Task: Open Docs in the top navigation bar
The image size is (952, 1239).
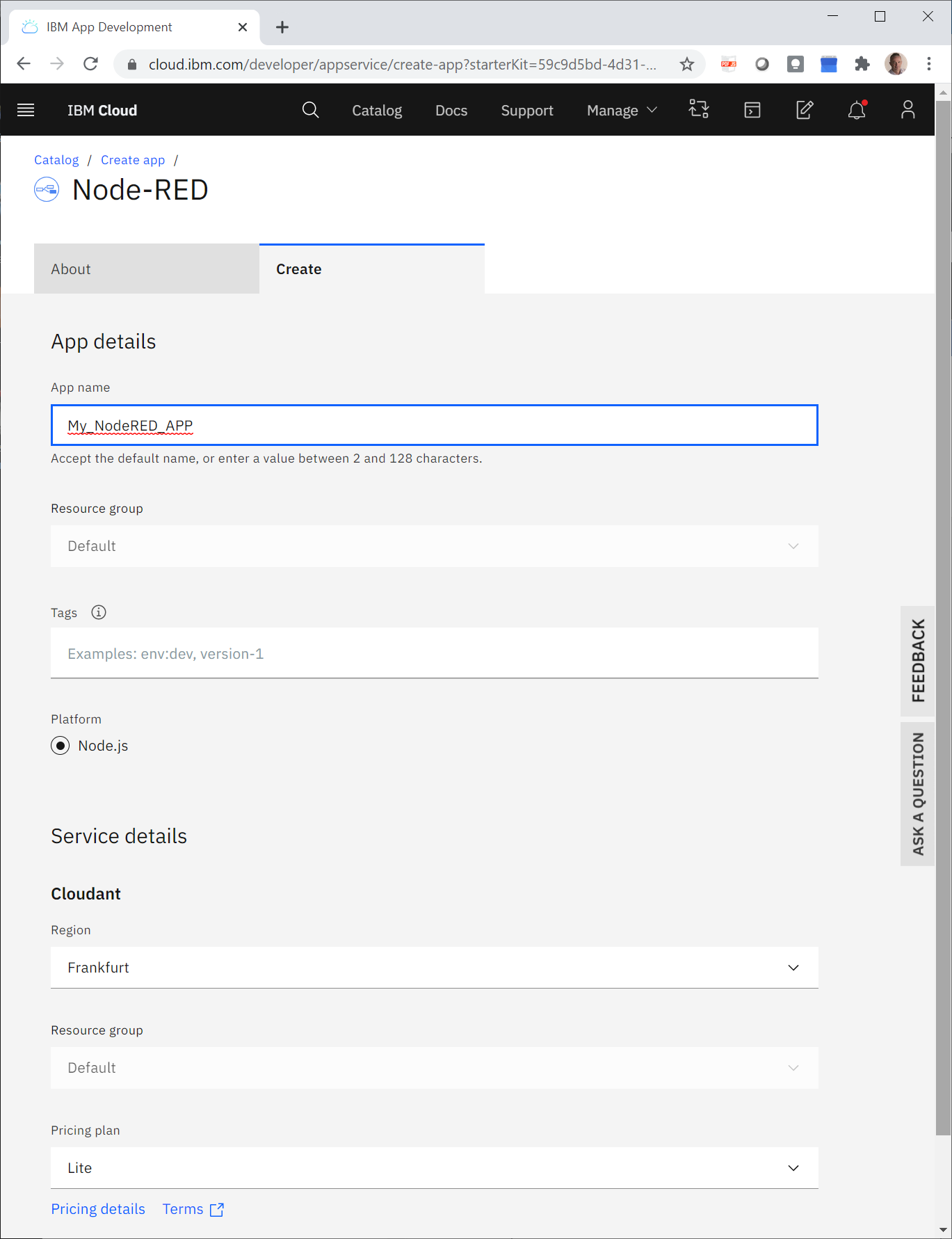Action: 451,111
